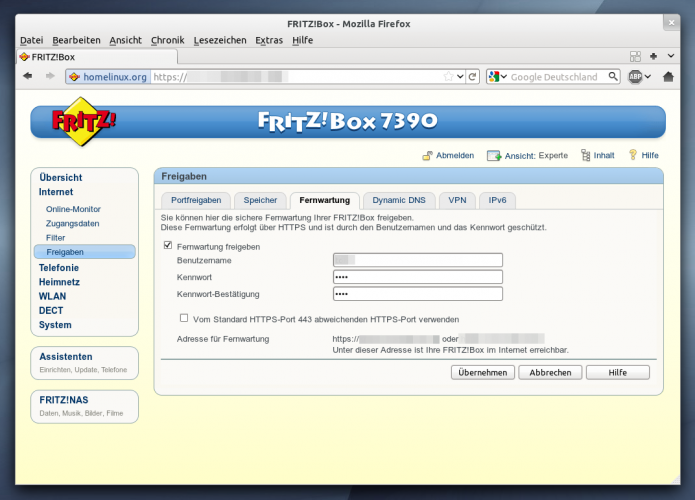Open Filter in sidebar

pos(55,238)
